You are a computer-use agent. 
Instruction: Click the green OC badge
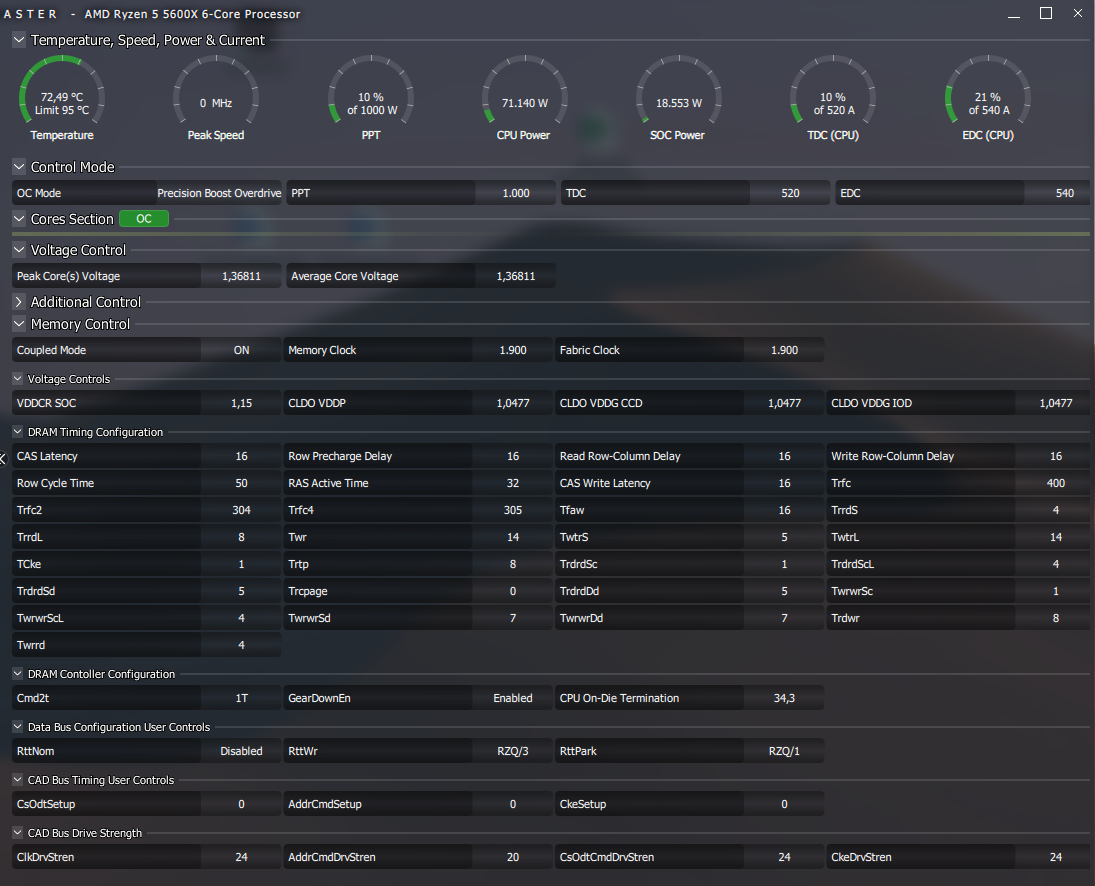tap(144, 219)
